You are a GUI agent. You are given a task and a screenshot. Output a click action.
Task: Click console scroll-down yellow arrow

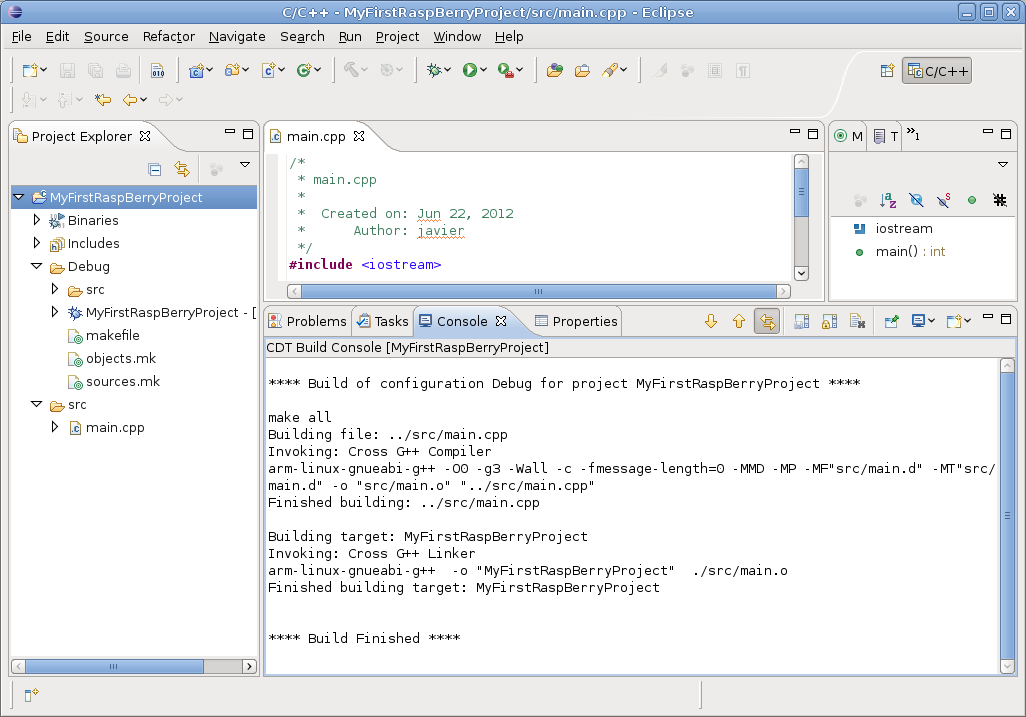[711, 321]
